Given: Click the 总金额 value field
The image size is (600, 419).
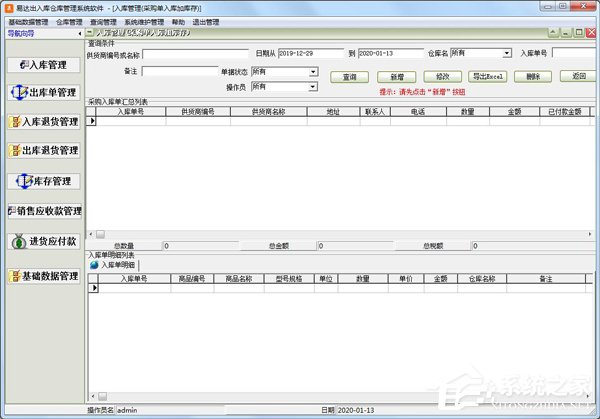Looking at the screenshot, I should (x=355, y=246).
